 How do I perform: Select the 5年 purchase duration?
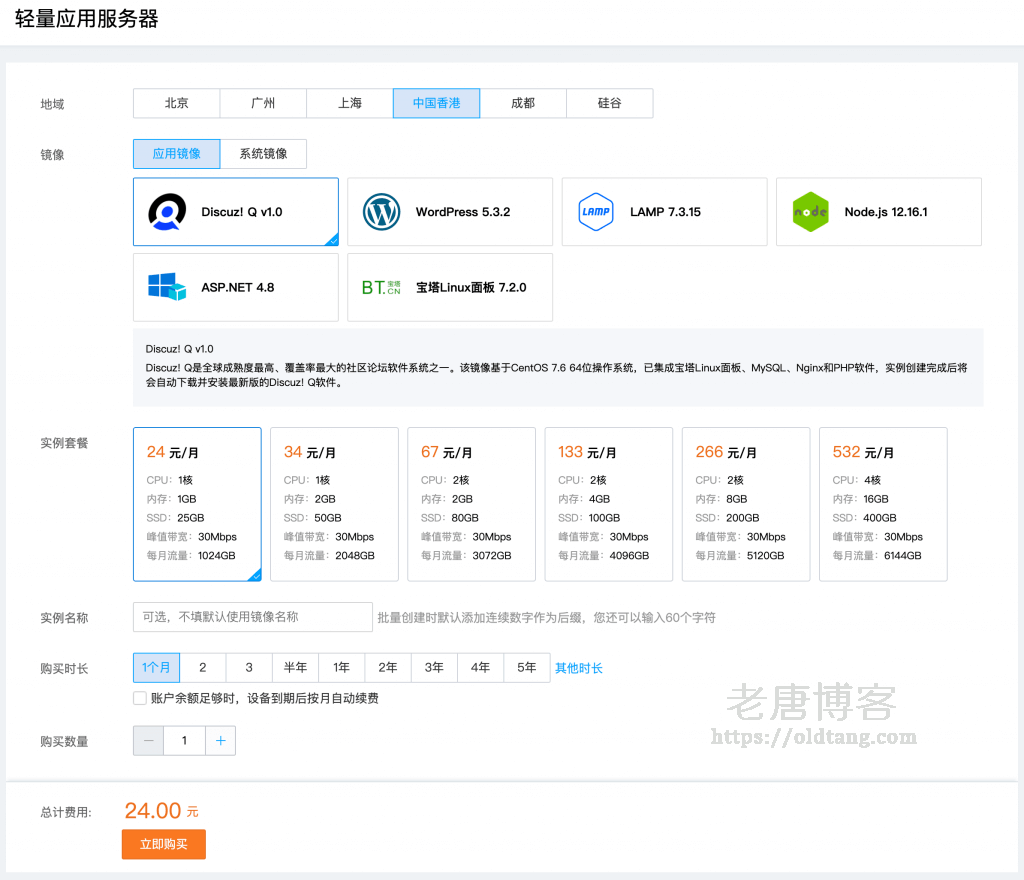[x=526, y=667]
